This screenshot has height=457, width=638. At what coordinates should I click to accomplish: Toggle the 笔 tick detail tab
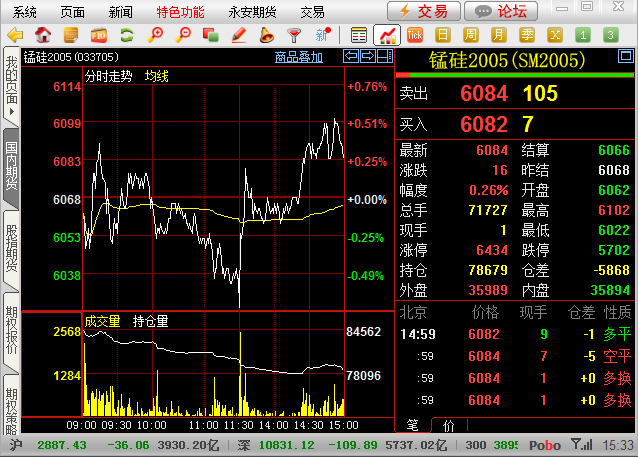412,425
